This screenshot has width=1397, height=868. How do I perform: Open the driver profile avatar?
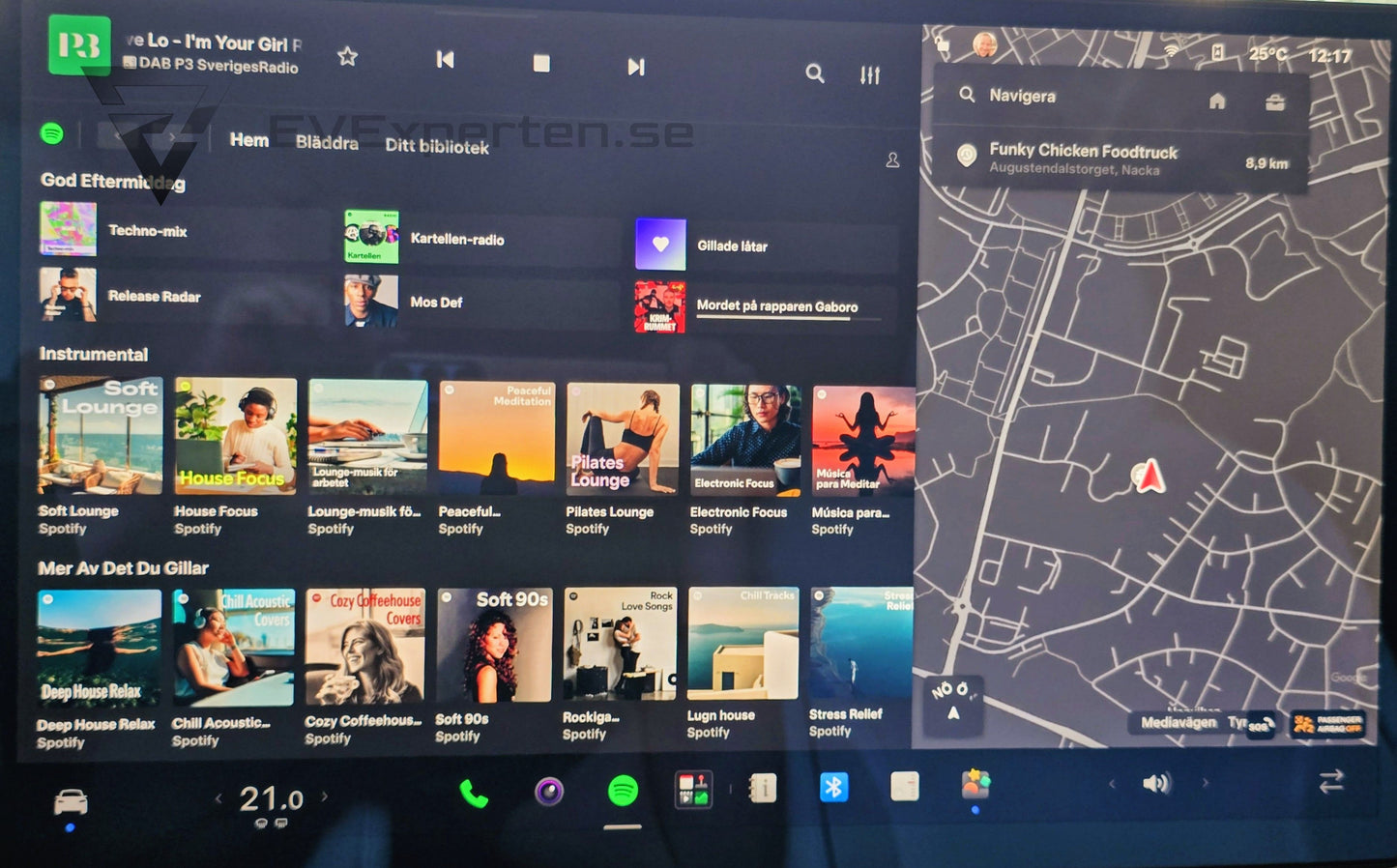[x=984, y=44]
